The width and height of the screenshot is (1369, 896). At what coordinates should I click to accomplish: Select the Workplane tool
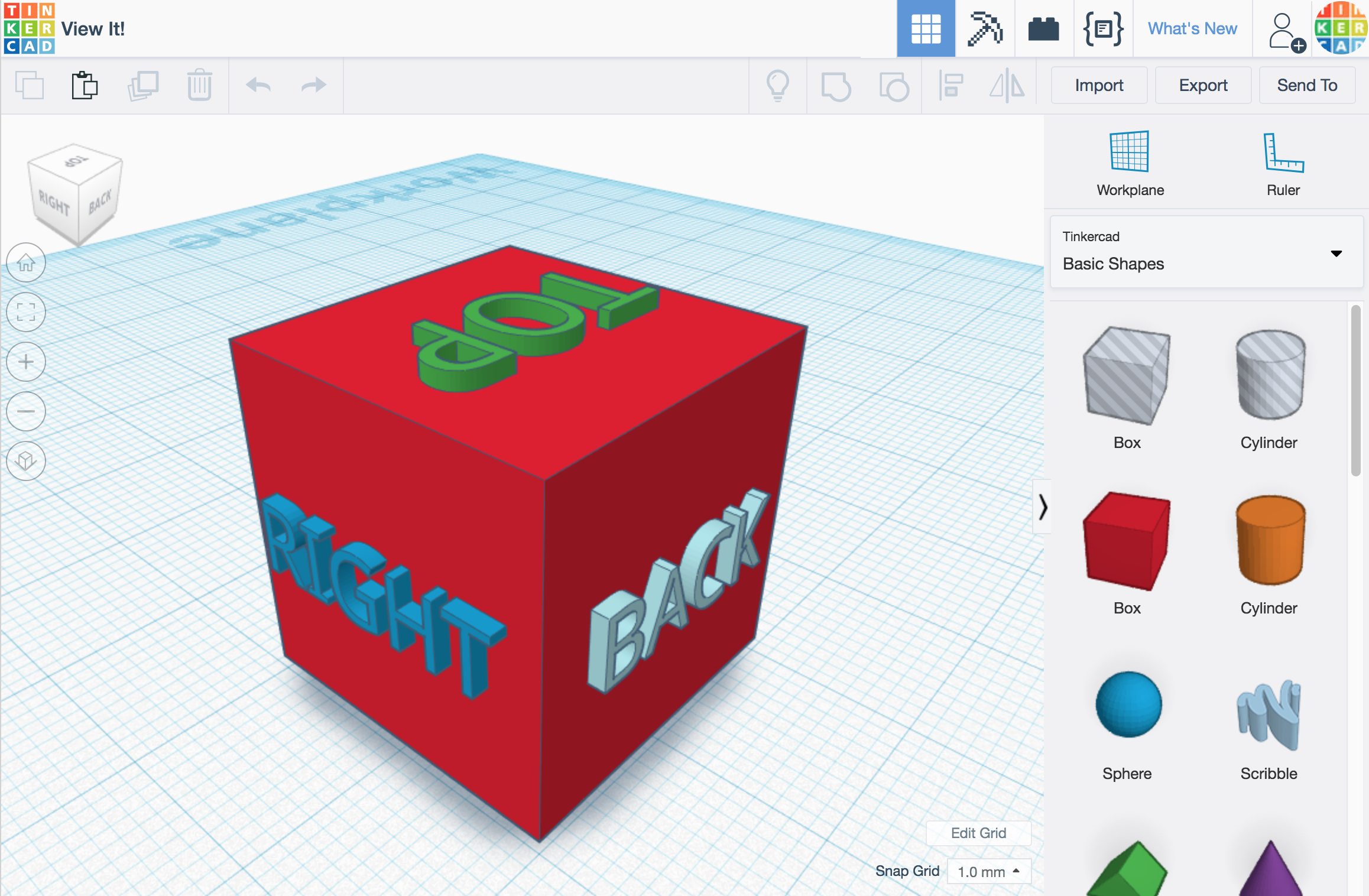click(x=1130, y=164)
